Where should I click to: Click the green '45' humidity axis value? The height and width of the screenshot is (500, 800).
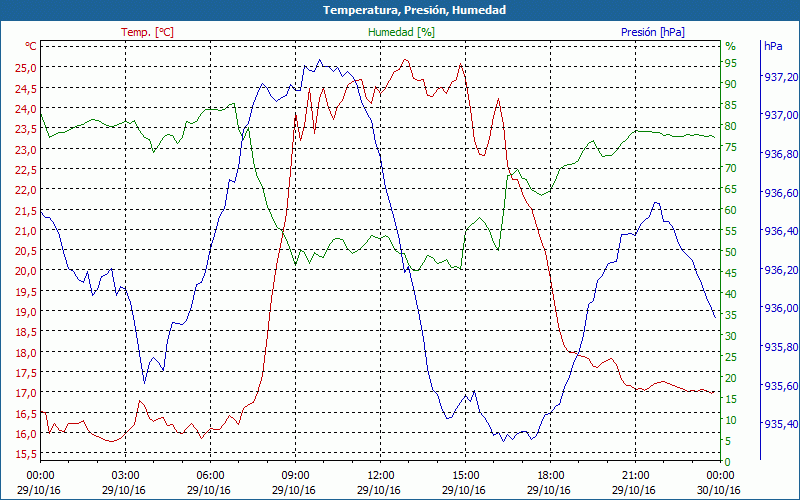(731, 273)
